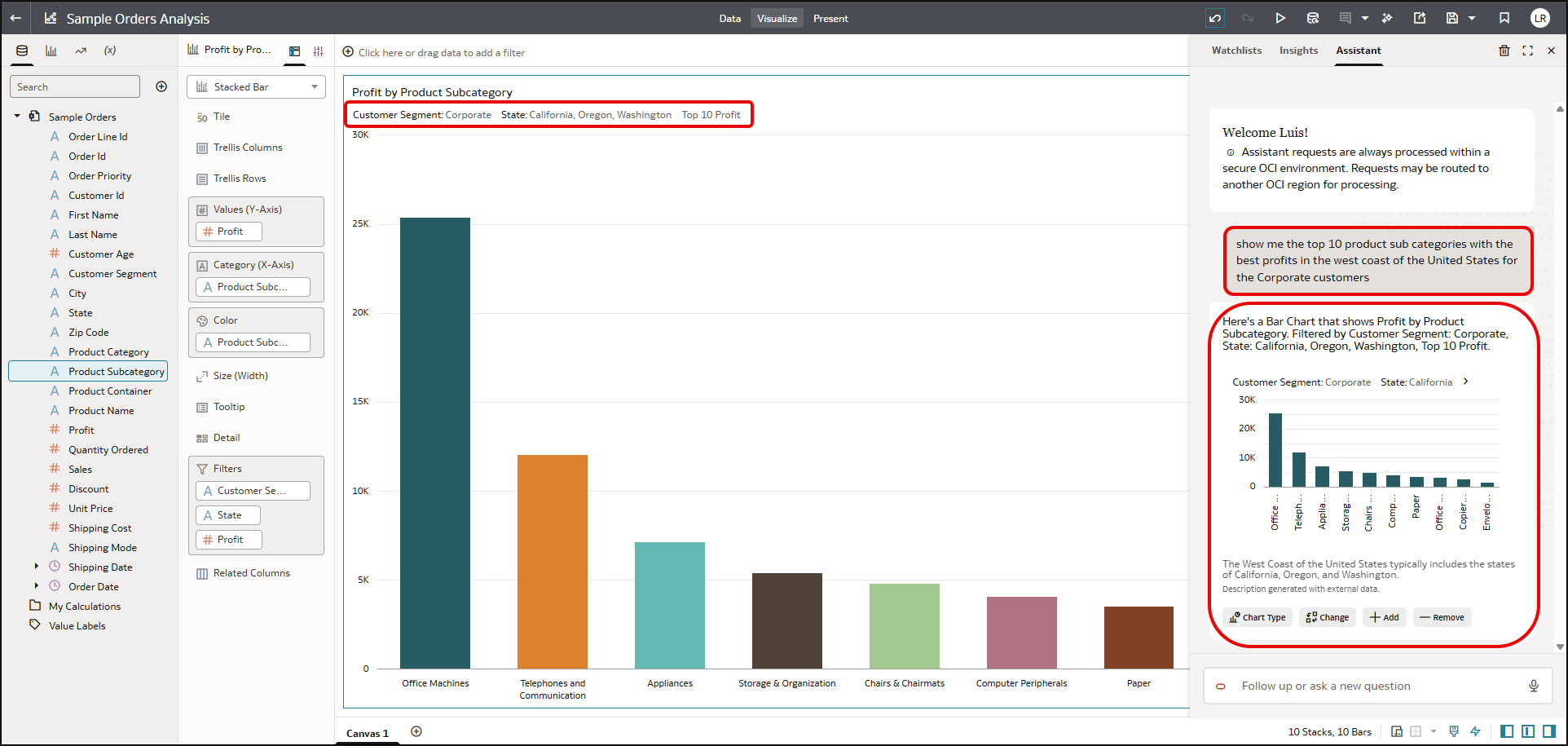
Task: Clear the Assistant chat with the trash icon
Action: click(x=1504, y=51)
